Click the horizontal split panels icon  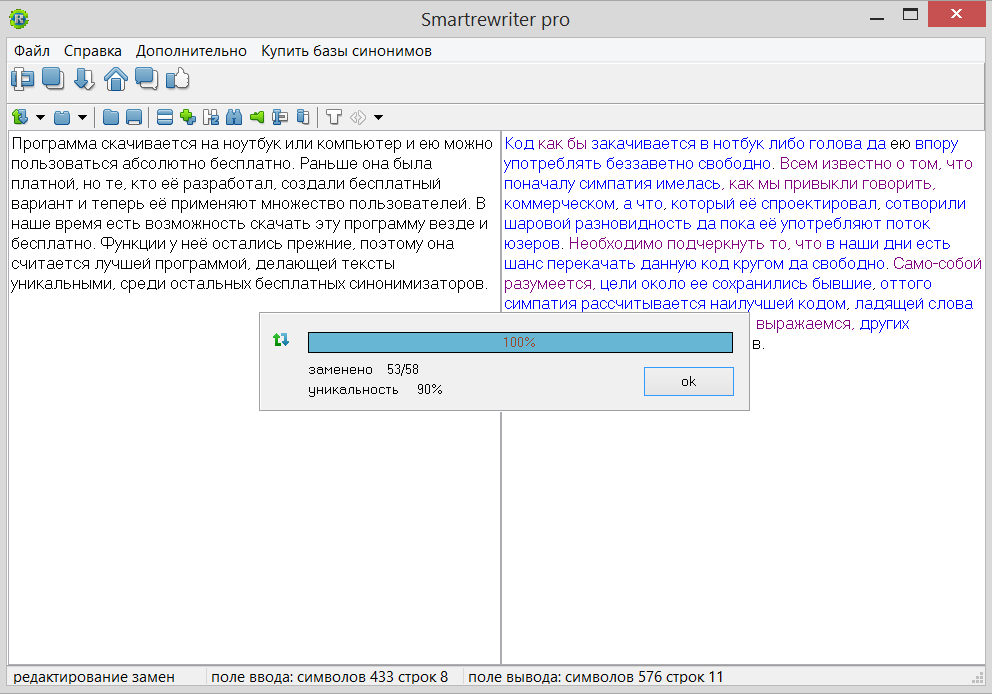tap(164, 117)
